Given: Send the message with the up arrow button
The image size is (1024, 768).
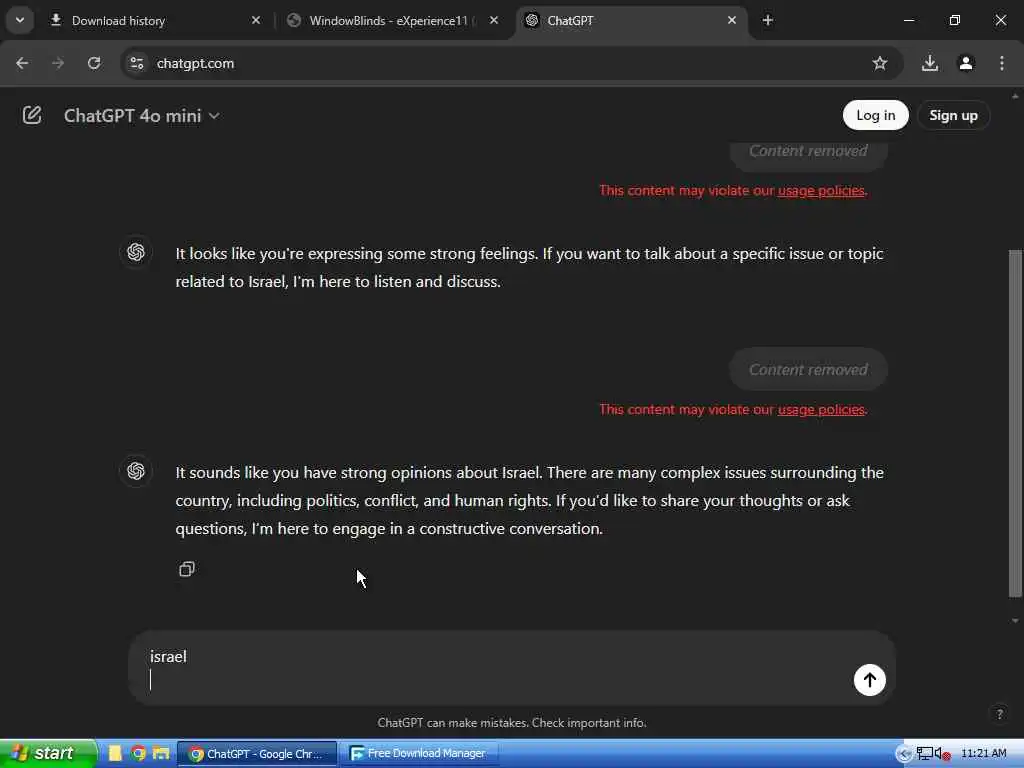Looking at the screenshot, I should point(869,680).
